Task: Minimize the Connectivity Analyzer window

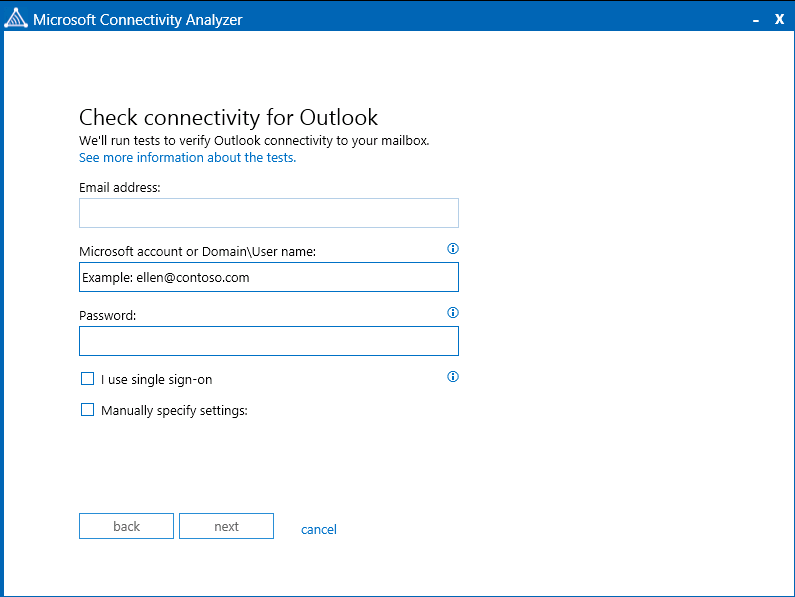Action: point(755,19)
